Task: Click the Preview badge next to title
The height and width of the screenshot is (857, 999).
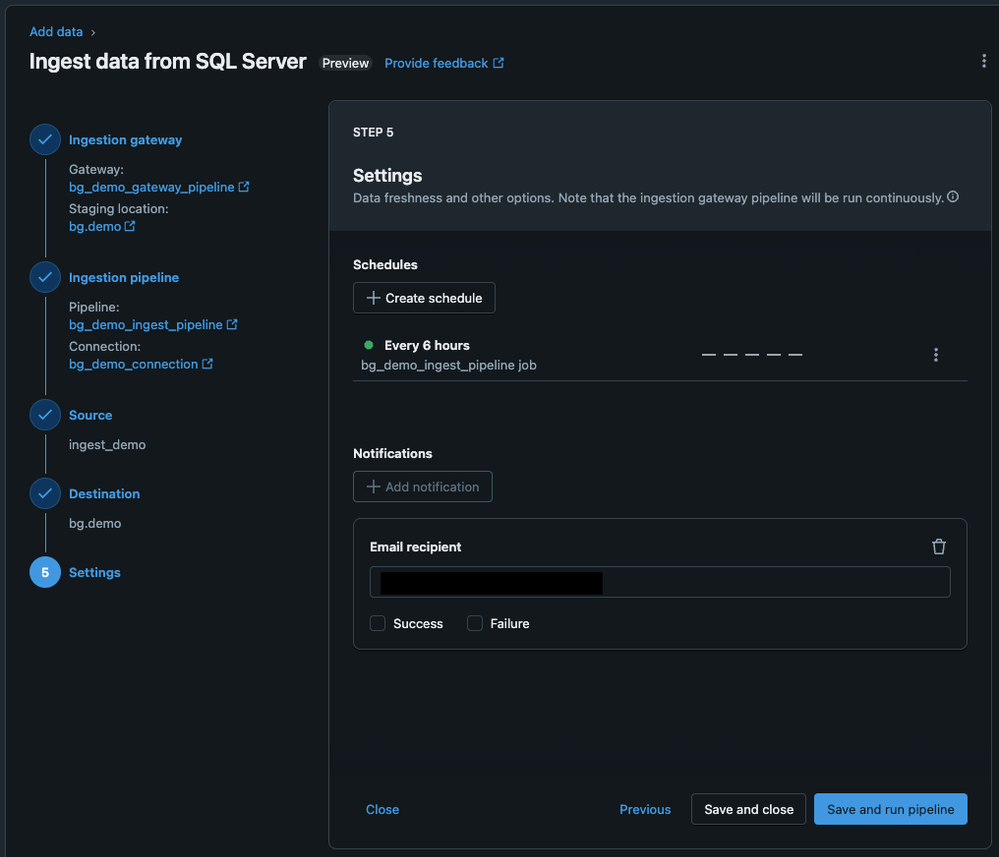Action: click(345, 63)
